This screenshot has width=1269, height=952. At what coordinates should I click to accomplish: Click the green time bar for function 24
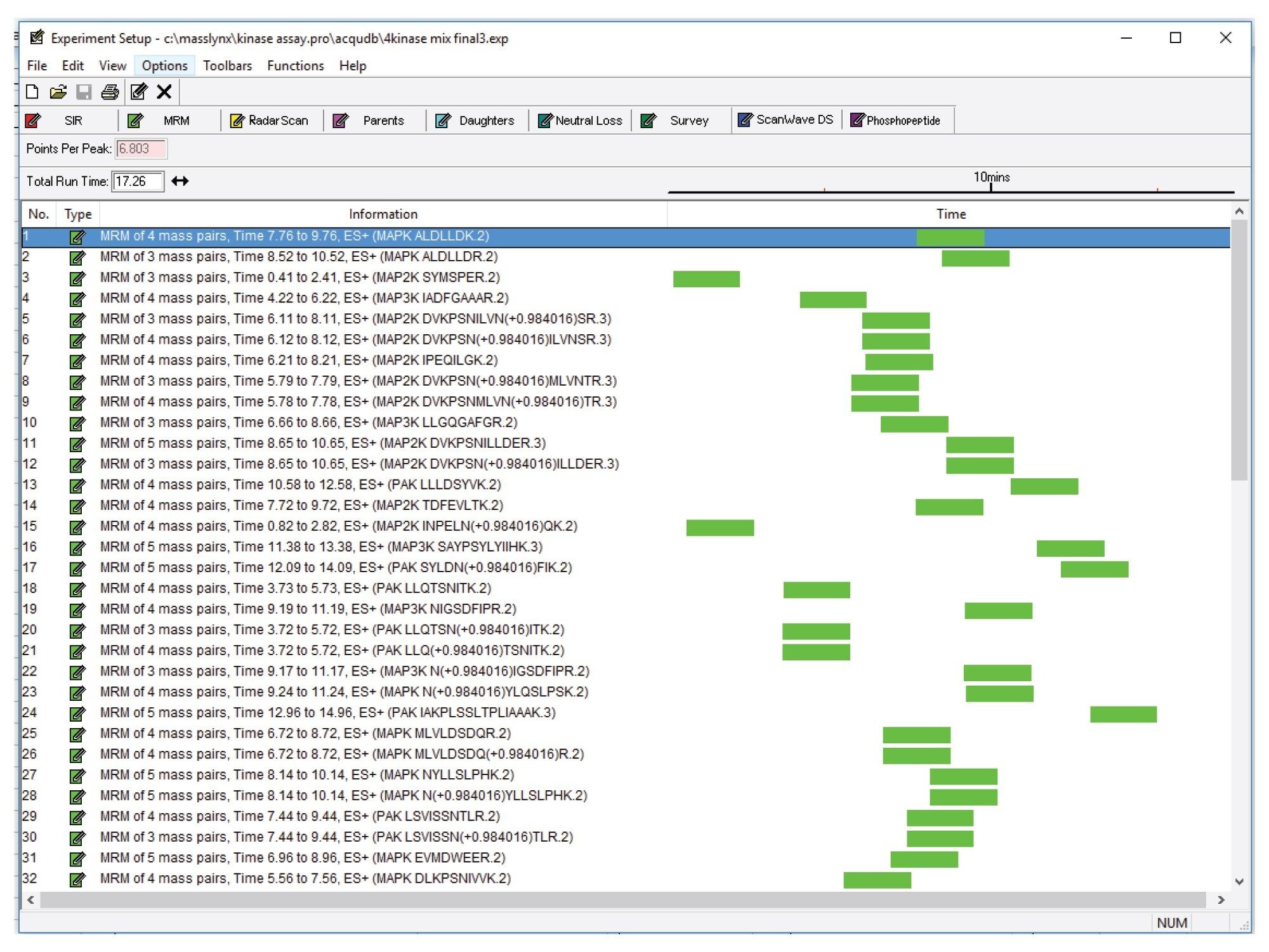[x=1124, y=714]
